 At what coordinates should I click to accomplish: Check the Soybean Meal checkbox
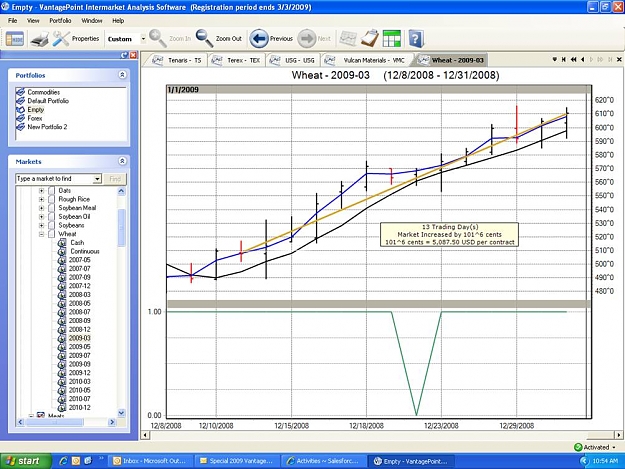click(x=51, y=208)
